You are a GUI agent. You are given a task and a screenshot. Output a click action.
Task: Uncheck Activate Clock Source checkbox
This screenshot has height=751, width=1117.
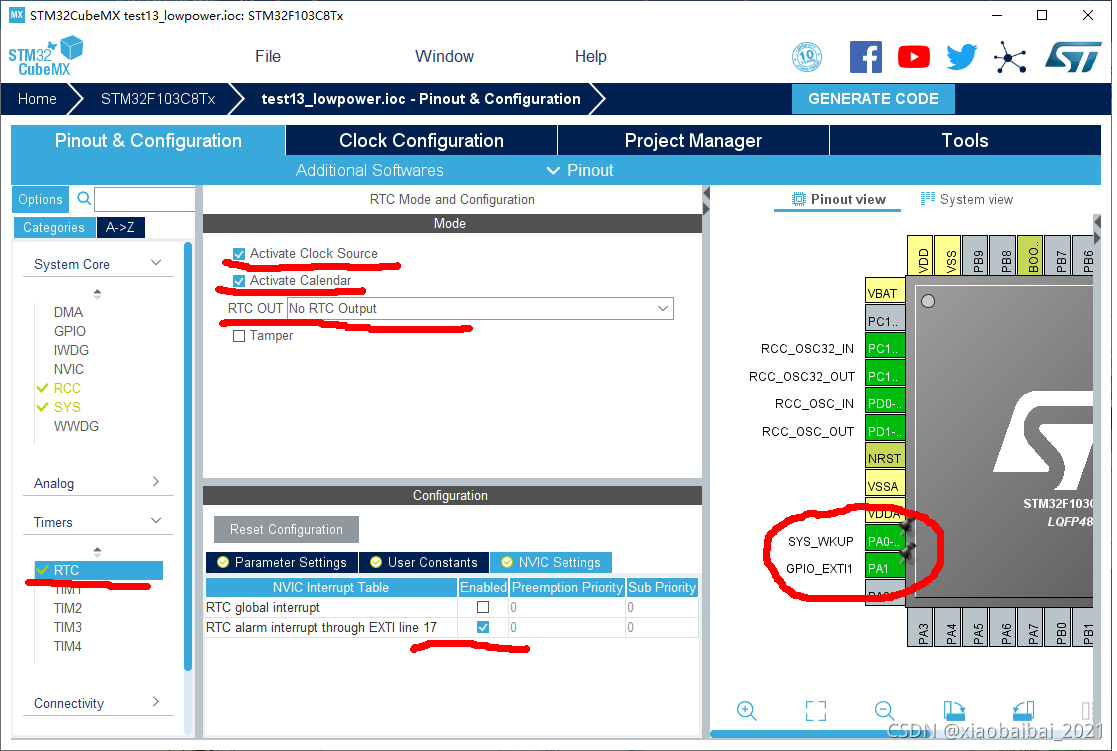pyautogui.click(x=239, y=254)
